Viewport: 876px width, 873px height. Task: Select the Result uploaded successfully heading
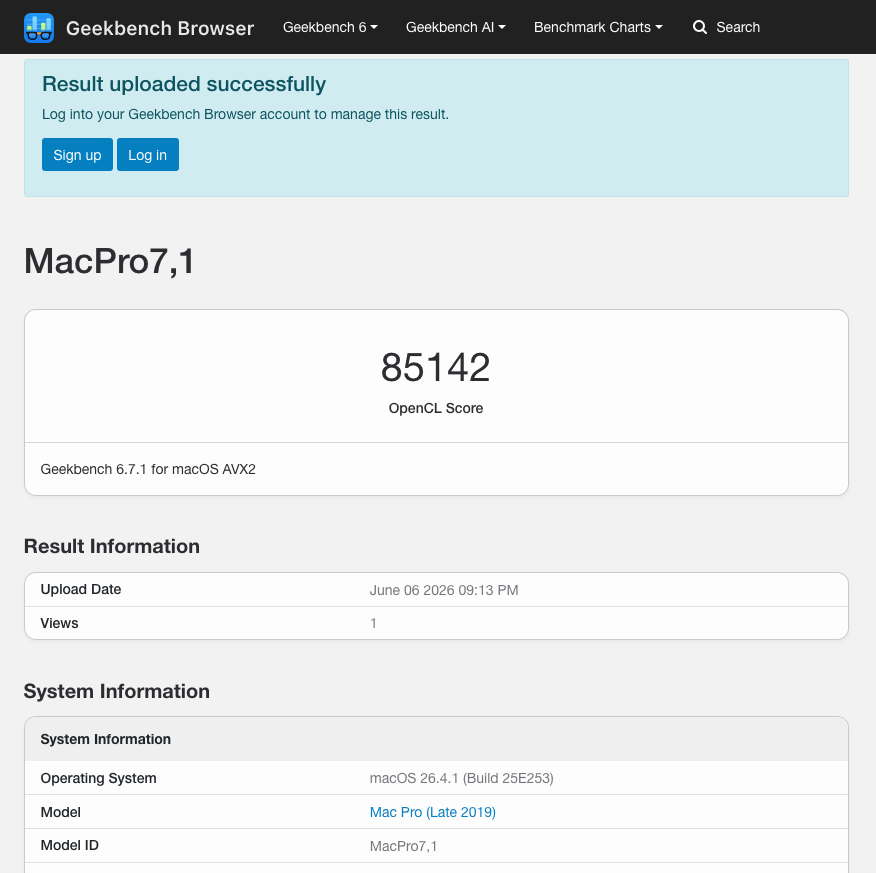pyautogui.click(x=184, y=84)
